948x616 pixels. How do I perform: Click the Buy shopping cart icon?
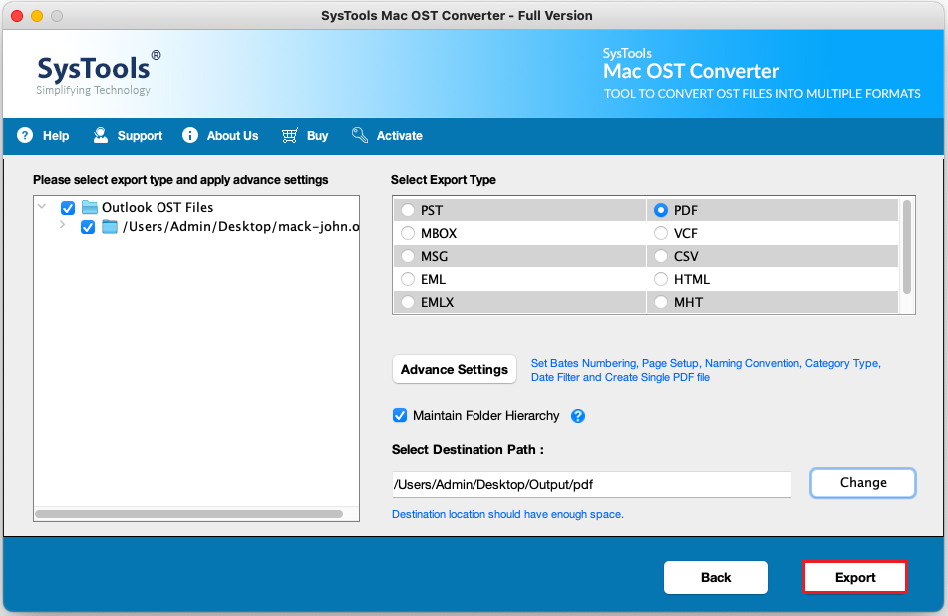coord(290,135)
